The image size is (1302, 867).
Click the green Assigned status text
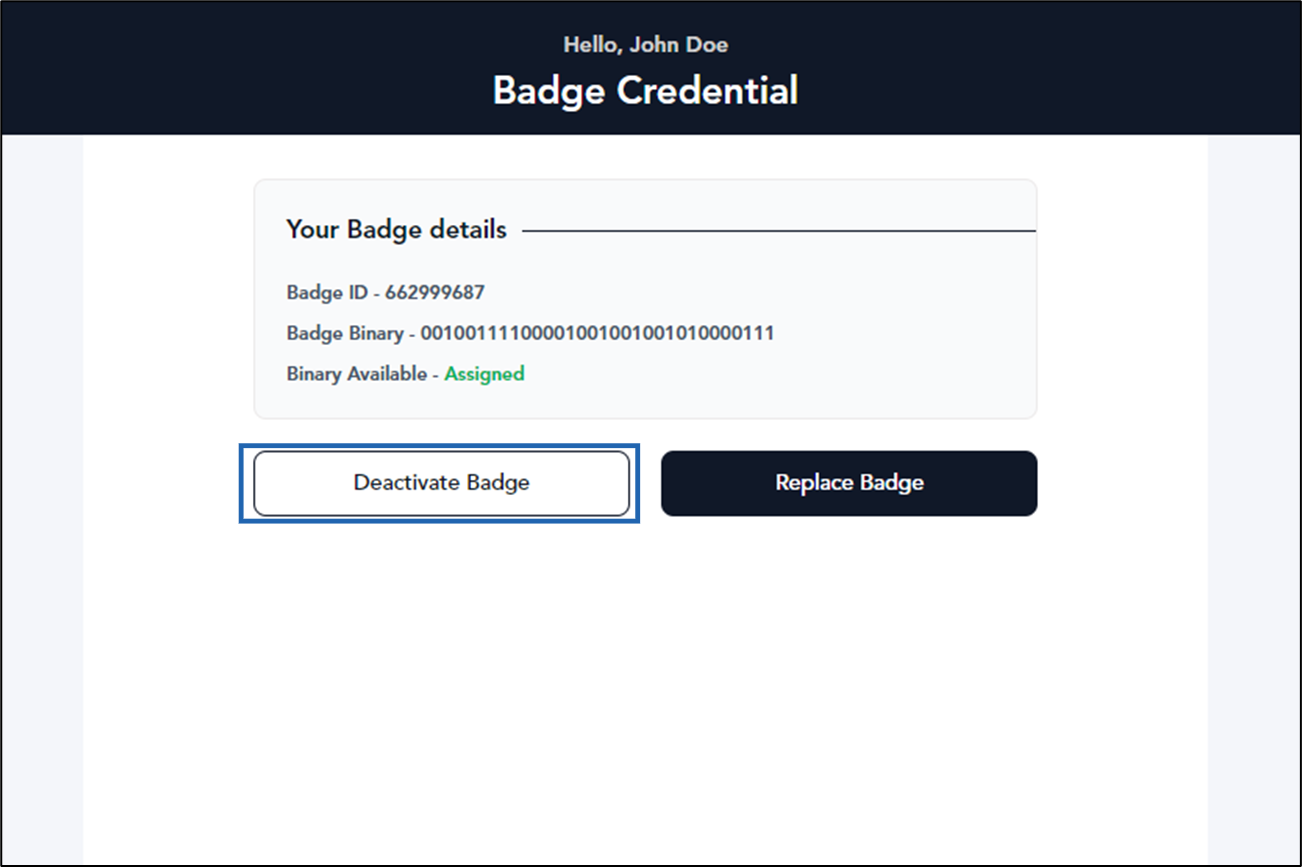[x=485, y=374]
